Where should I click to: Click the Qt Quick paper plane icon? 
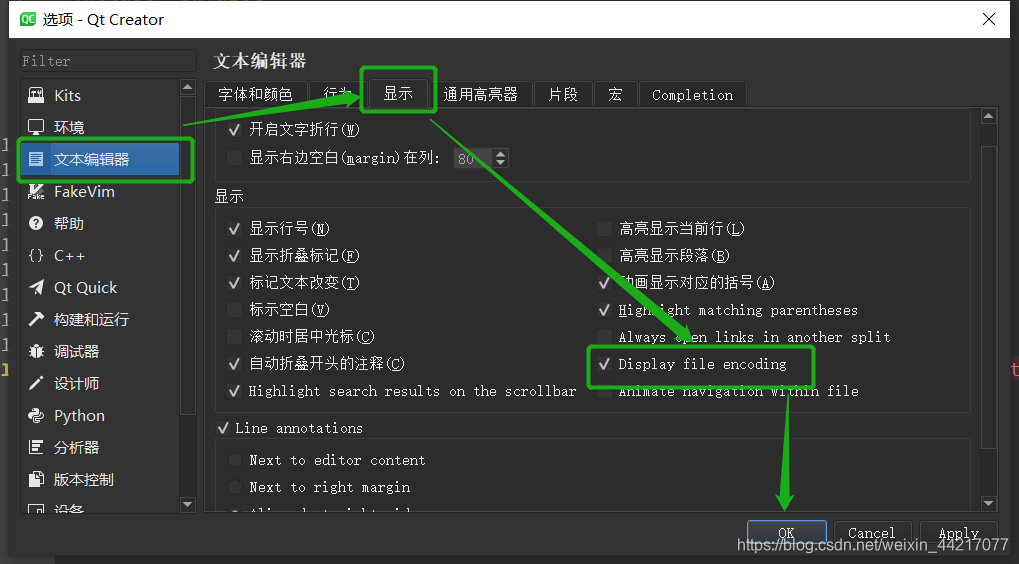36,287
